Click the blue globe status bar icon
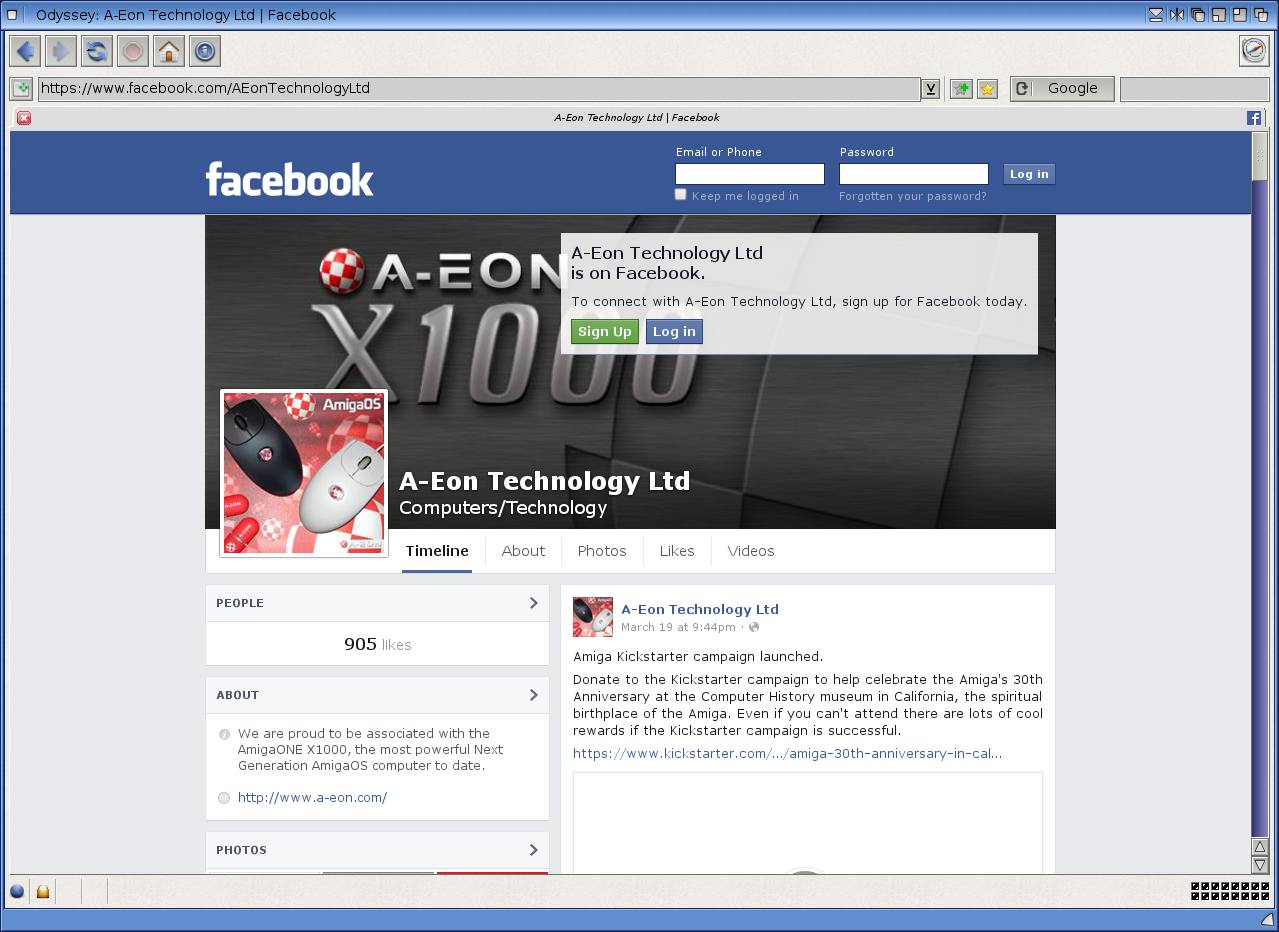 click(17, 891)
